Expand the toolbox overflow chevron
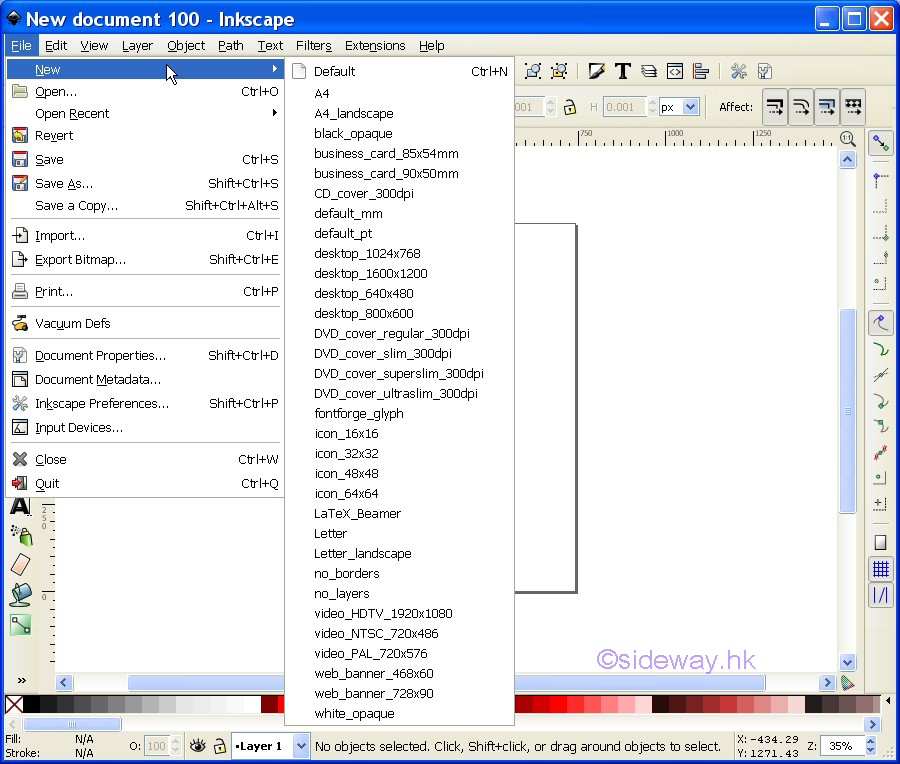 (x=21, y=680)
